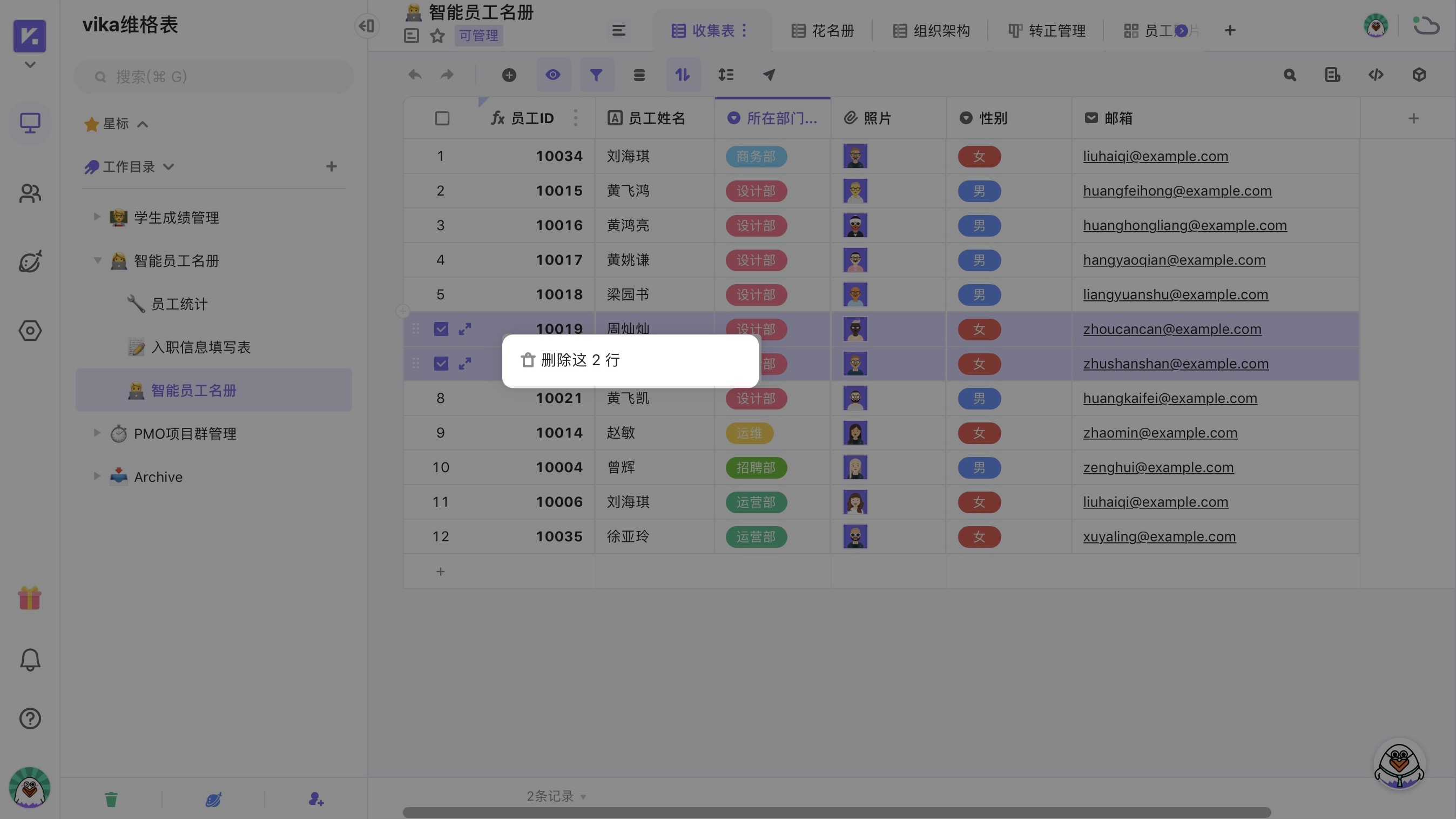Open the API/code icon at top right
Image resolution: width=1456 pixels, height=819 pixels.
click(x=1376, y=74)
